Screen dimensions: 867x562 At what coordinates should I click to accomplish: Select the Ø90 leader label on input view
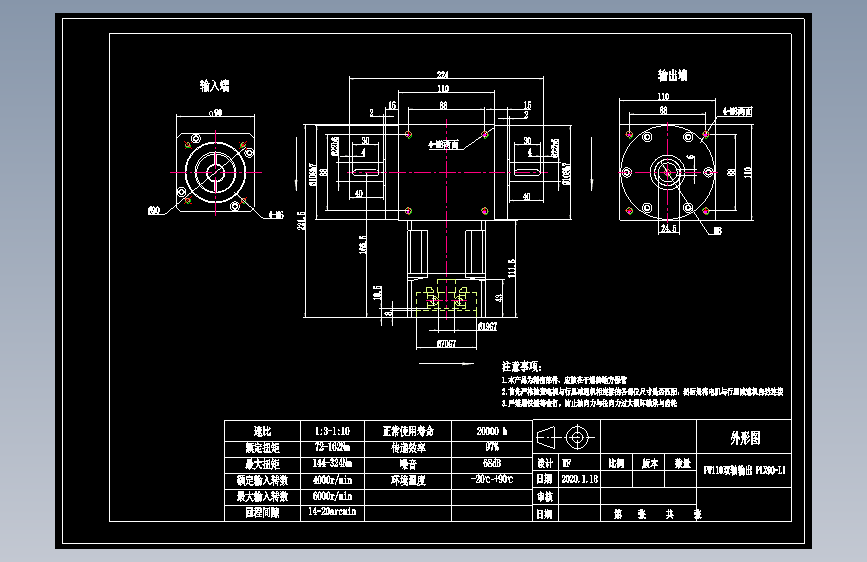click(154, 210)
